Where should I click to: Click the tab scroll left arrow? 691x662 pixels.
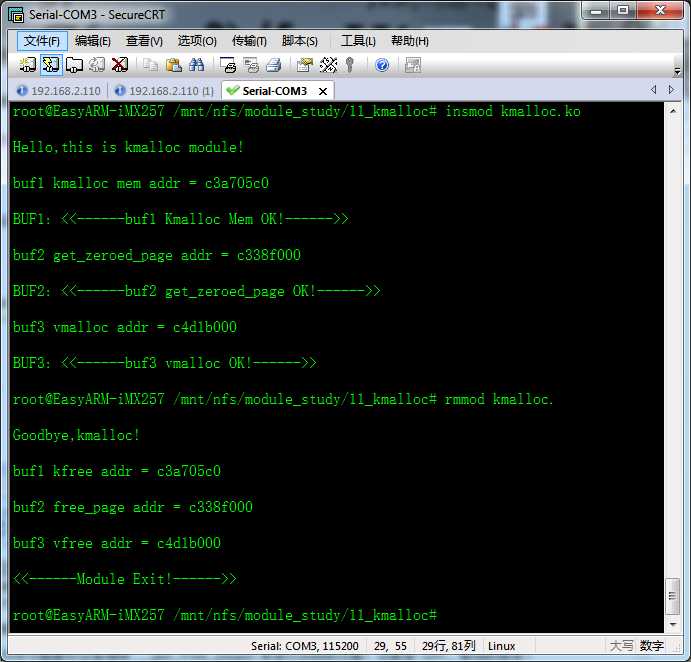click(x=653, y=90)
